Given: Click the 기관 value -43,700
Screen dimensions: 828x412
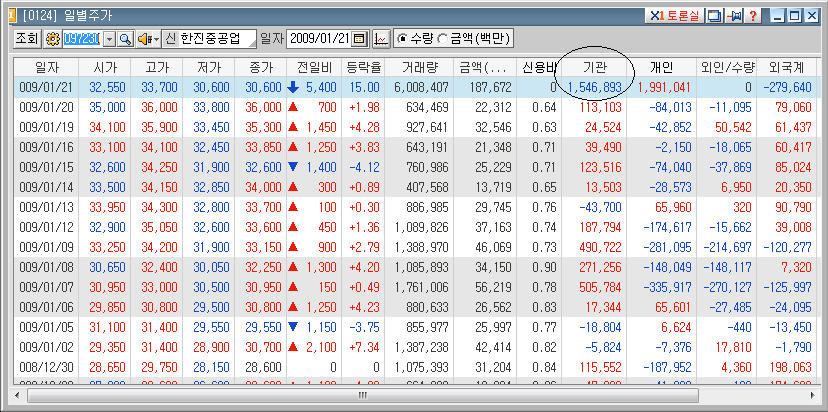Looking at the screenshot, I should click(600, 208).
